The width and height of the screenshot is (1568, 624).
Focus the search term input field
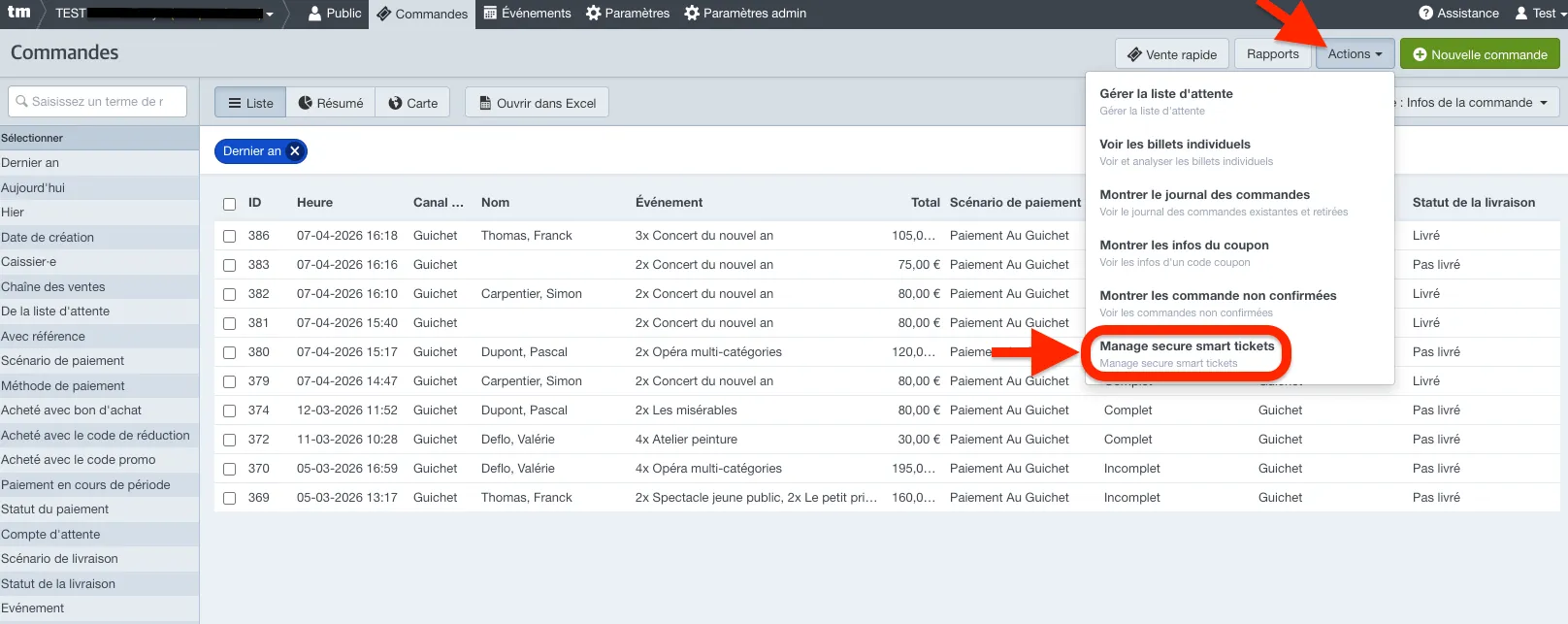97,101
